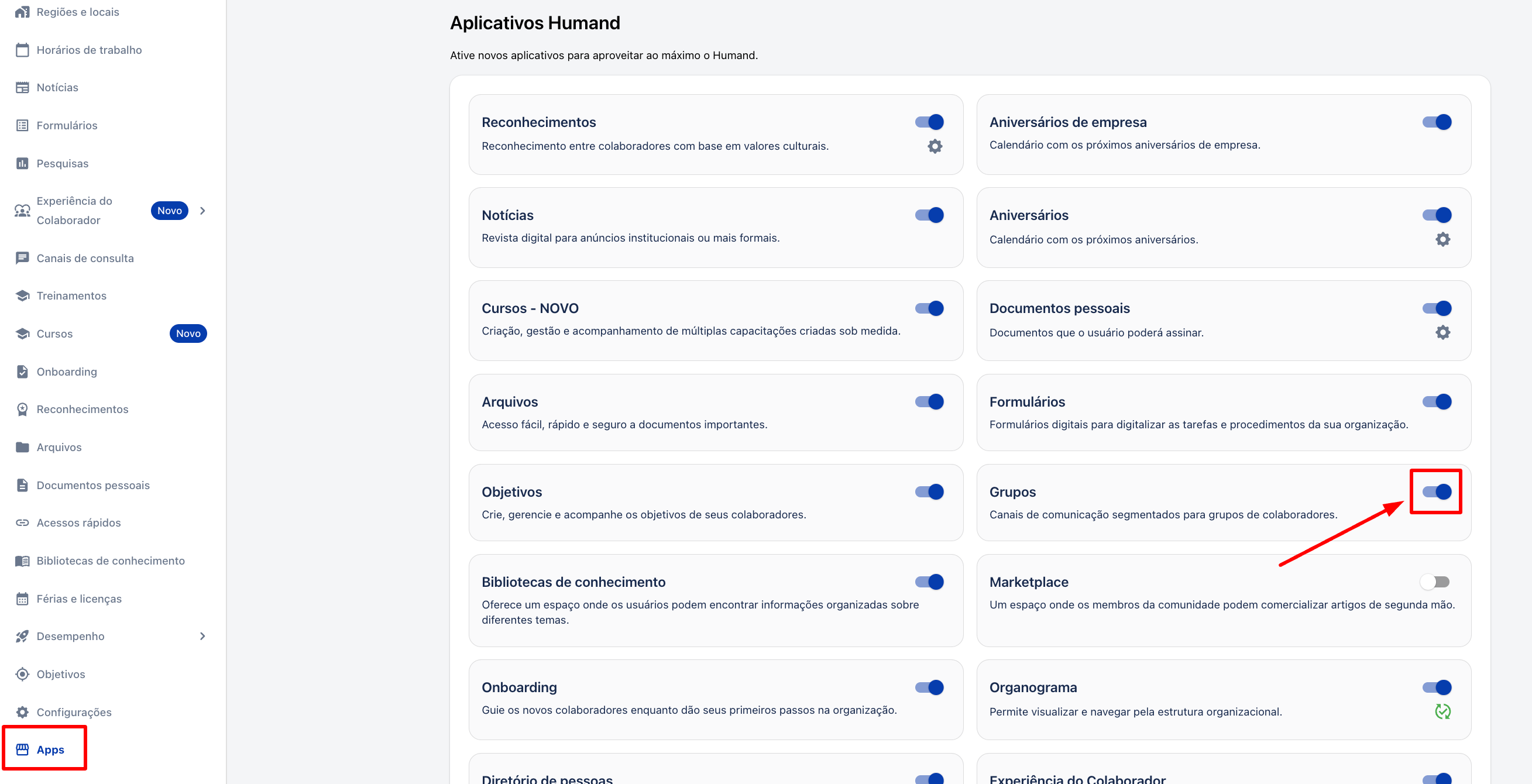Image resolution: width=1532 pixels, height=784 pixels.
Task: Click the Organograma card title
Action: tap(1032, 687)
